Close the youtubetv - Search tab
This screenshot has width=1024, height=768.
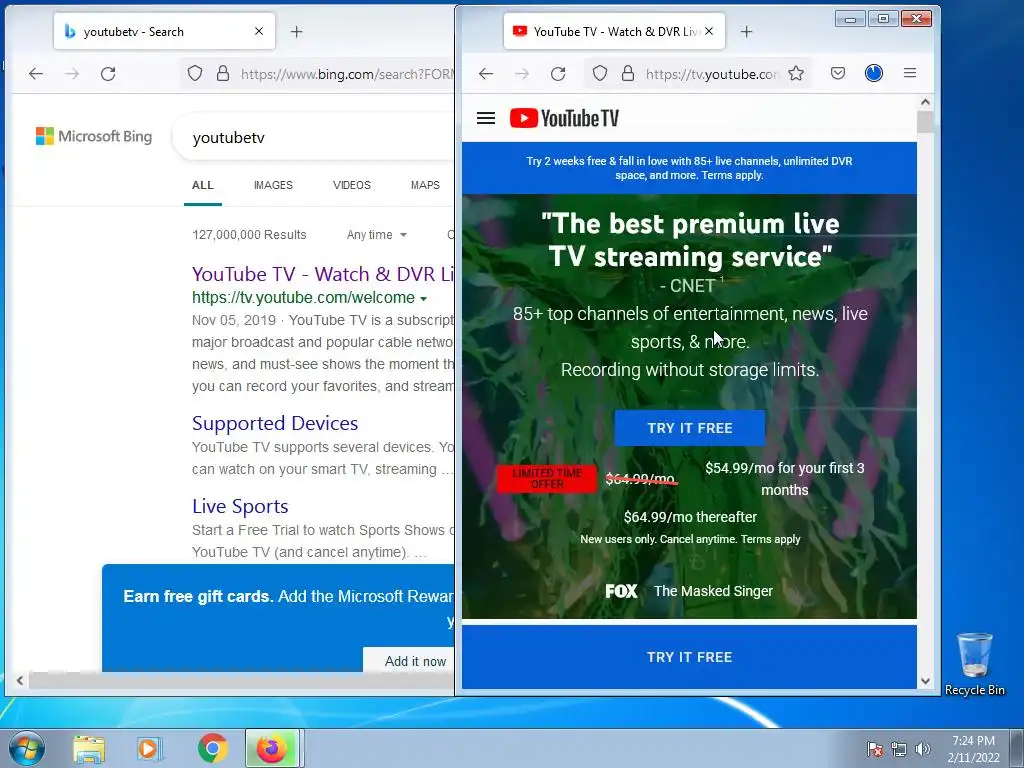(259, 31)
